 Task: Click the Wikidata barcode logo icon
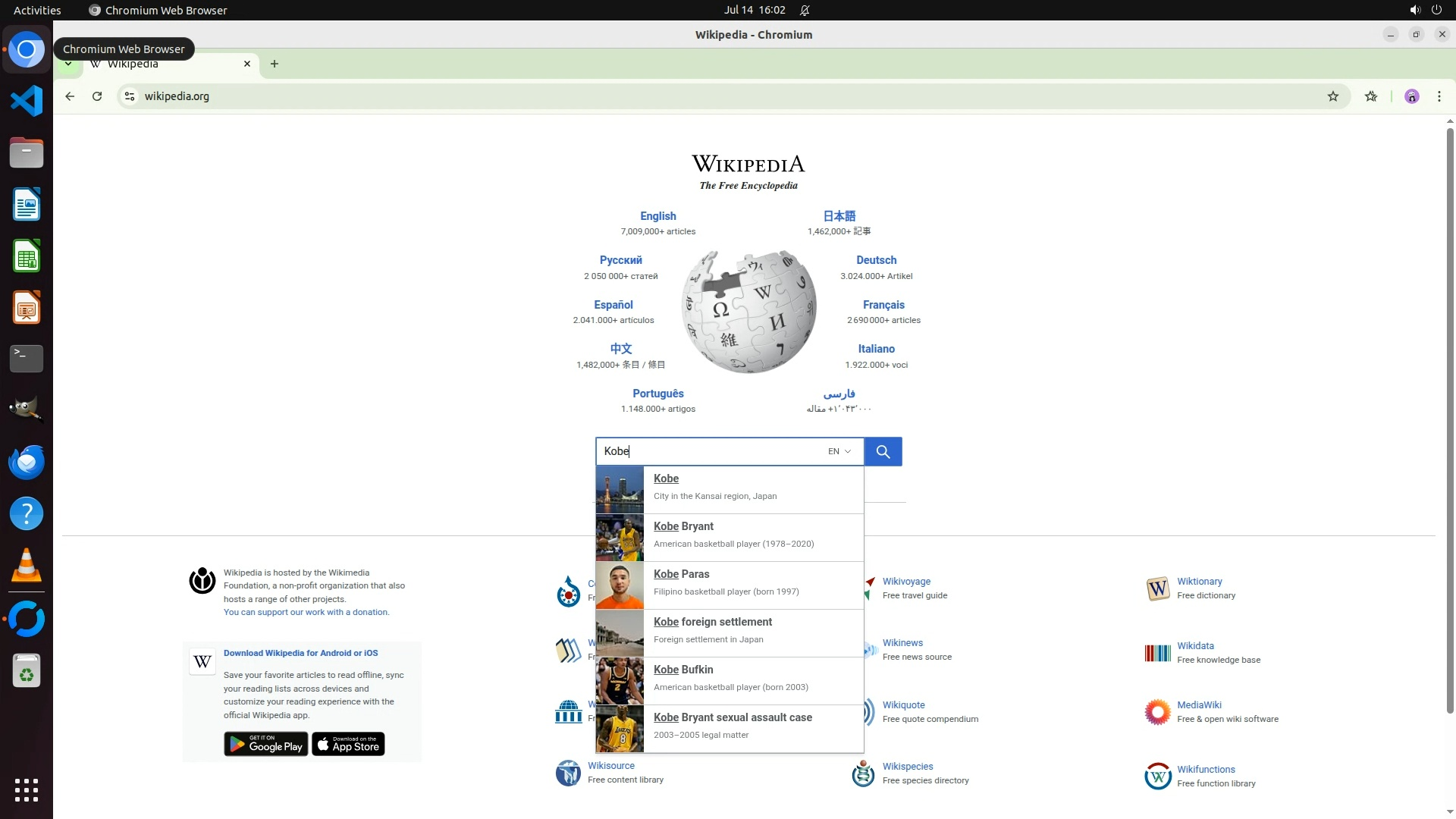1157,653
